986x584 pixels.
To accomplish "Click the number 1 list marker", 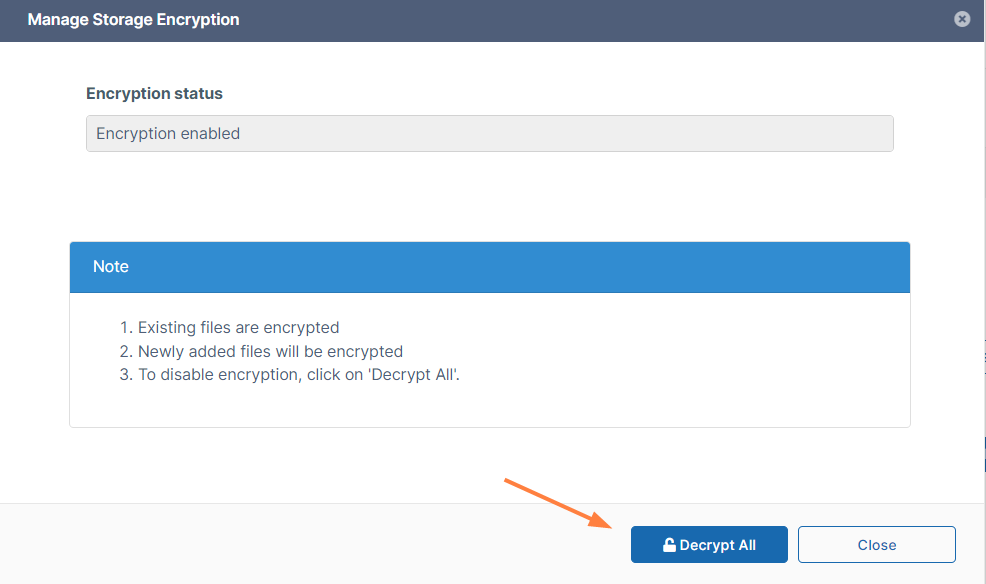I will [x=124, y=327].
